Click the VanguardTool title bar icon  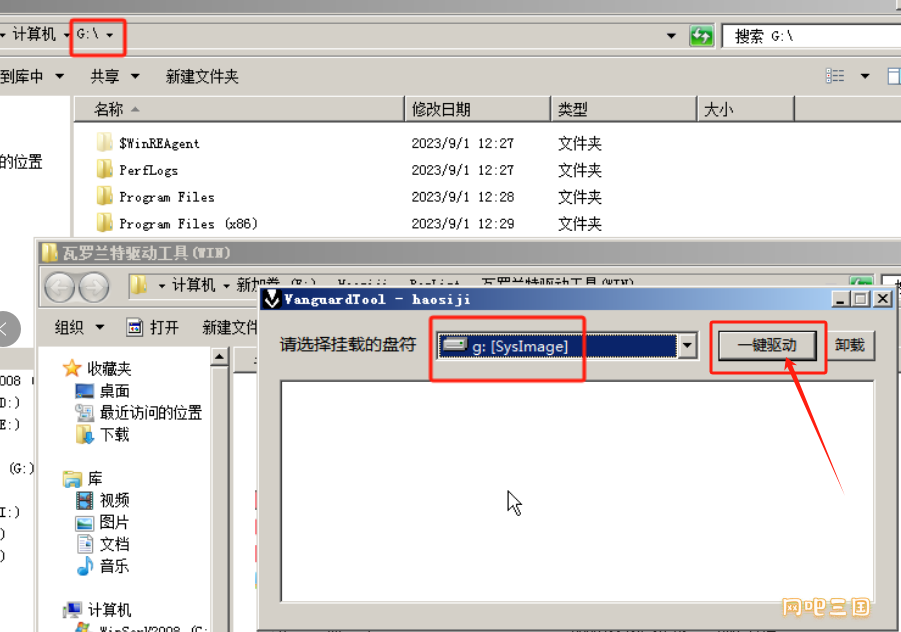coord(271,299)
